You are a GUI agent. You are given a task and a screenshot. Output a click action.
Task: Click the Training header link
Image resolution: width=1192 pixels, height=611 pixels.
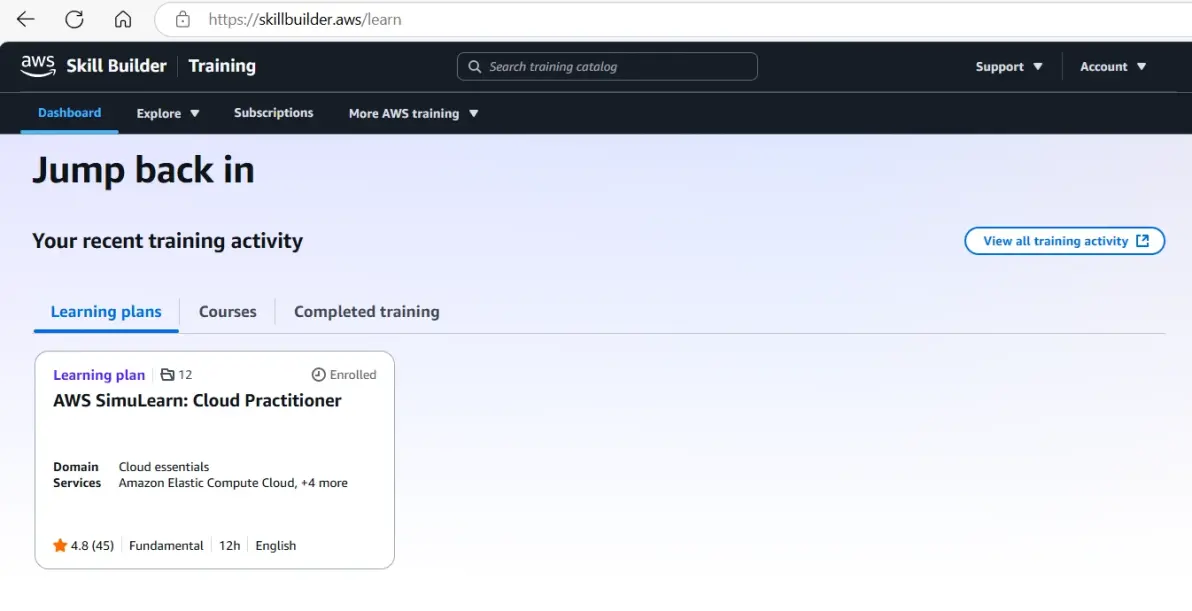coord(222,66)
